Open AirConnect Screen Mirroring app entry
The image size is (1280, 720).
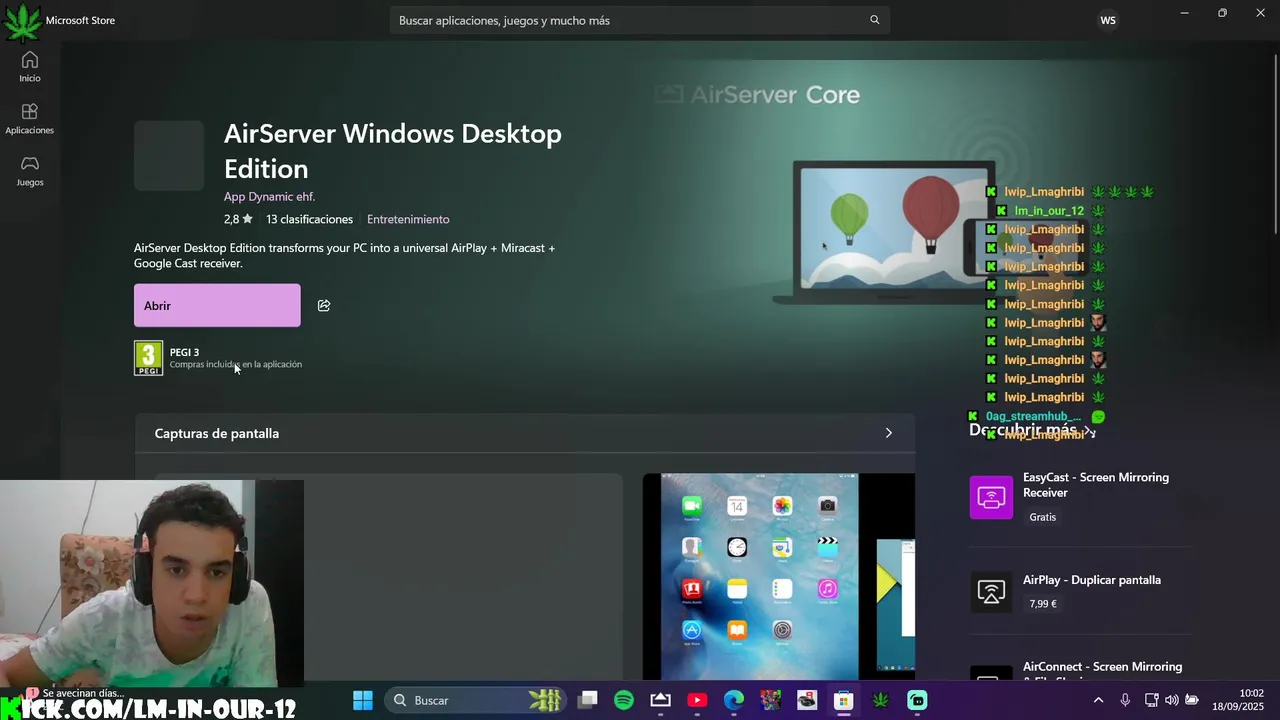(1080, 670)
